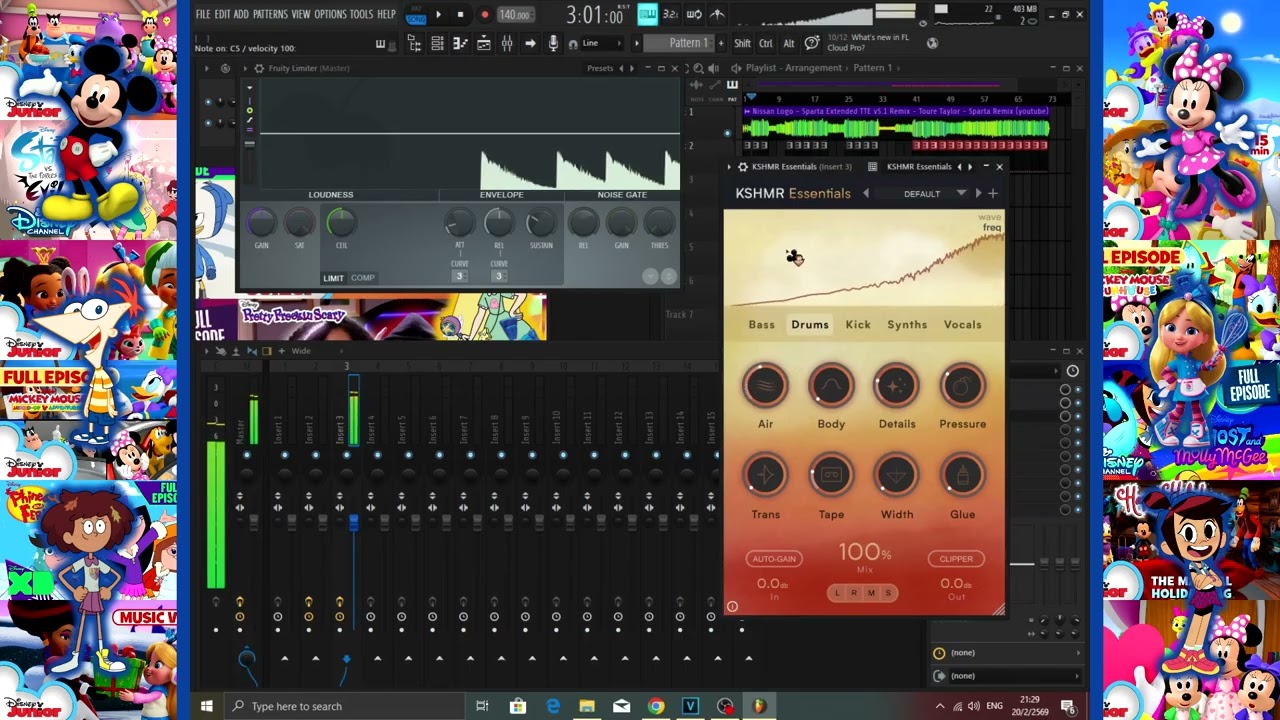Open the FILE menu in FL Studio

click(203, 14)
